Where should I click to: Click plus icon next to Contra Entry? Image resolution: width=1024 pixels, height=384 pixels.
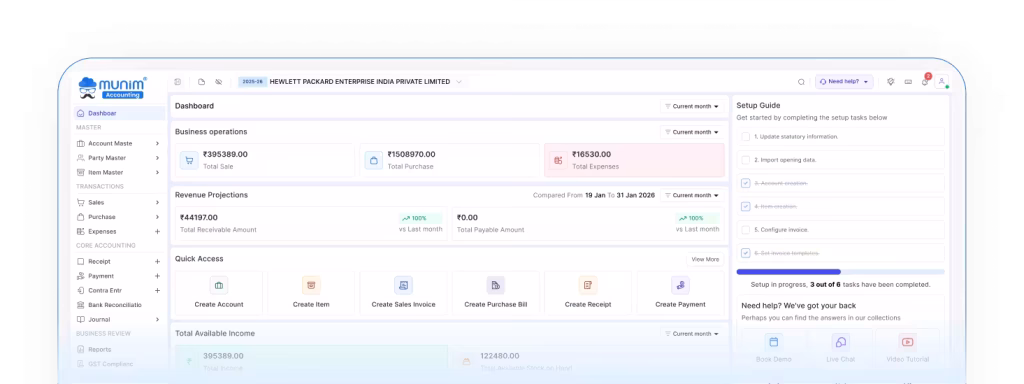click(157, 291)
